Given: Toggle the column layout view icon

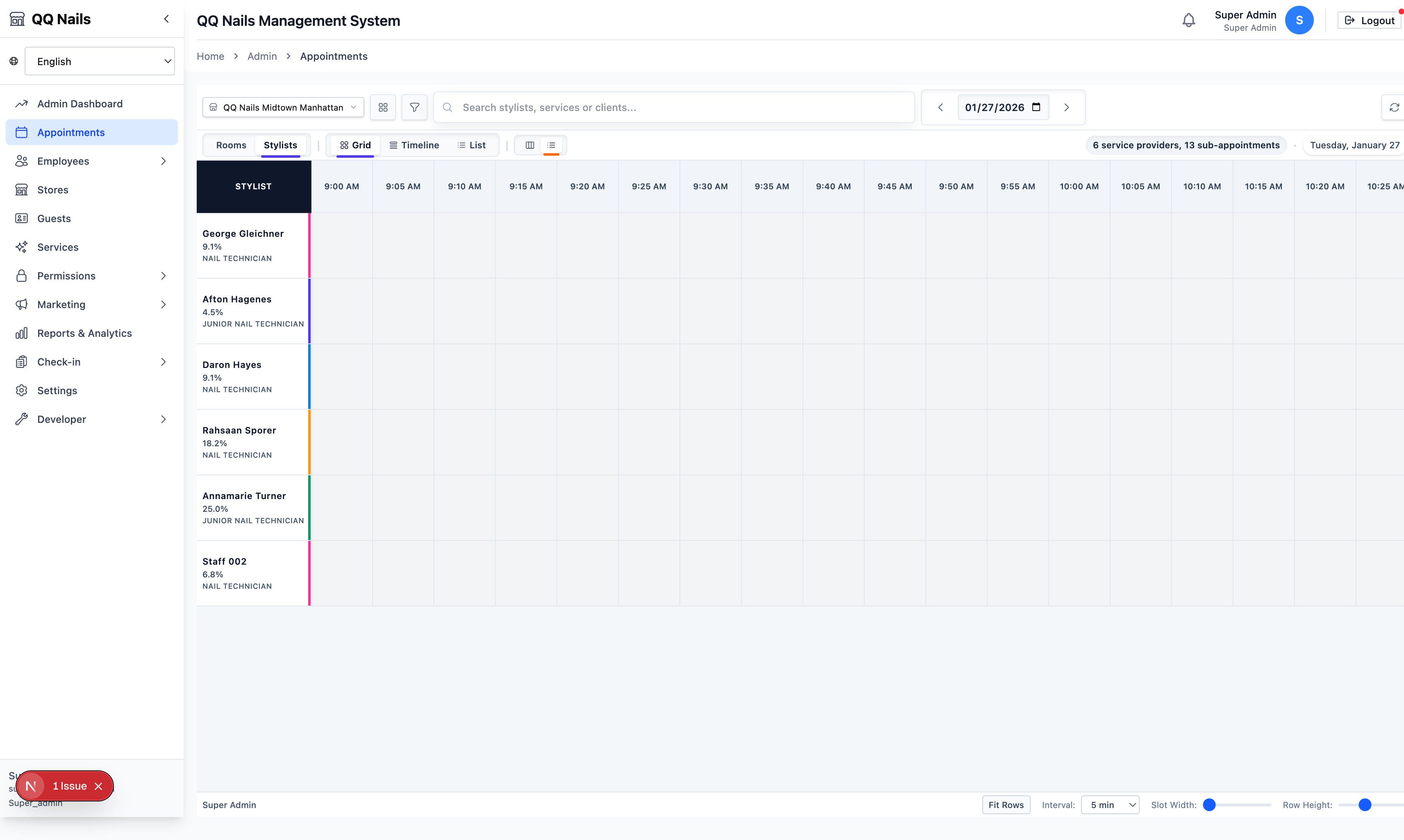Looking at the screenshot, I should click(x=530, y=145).
